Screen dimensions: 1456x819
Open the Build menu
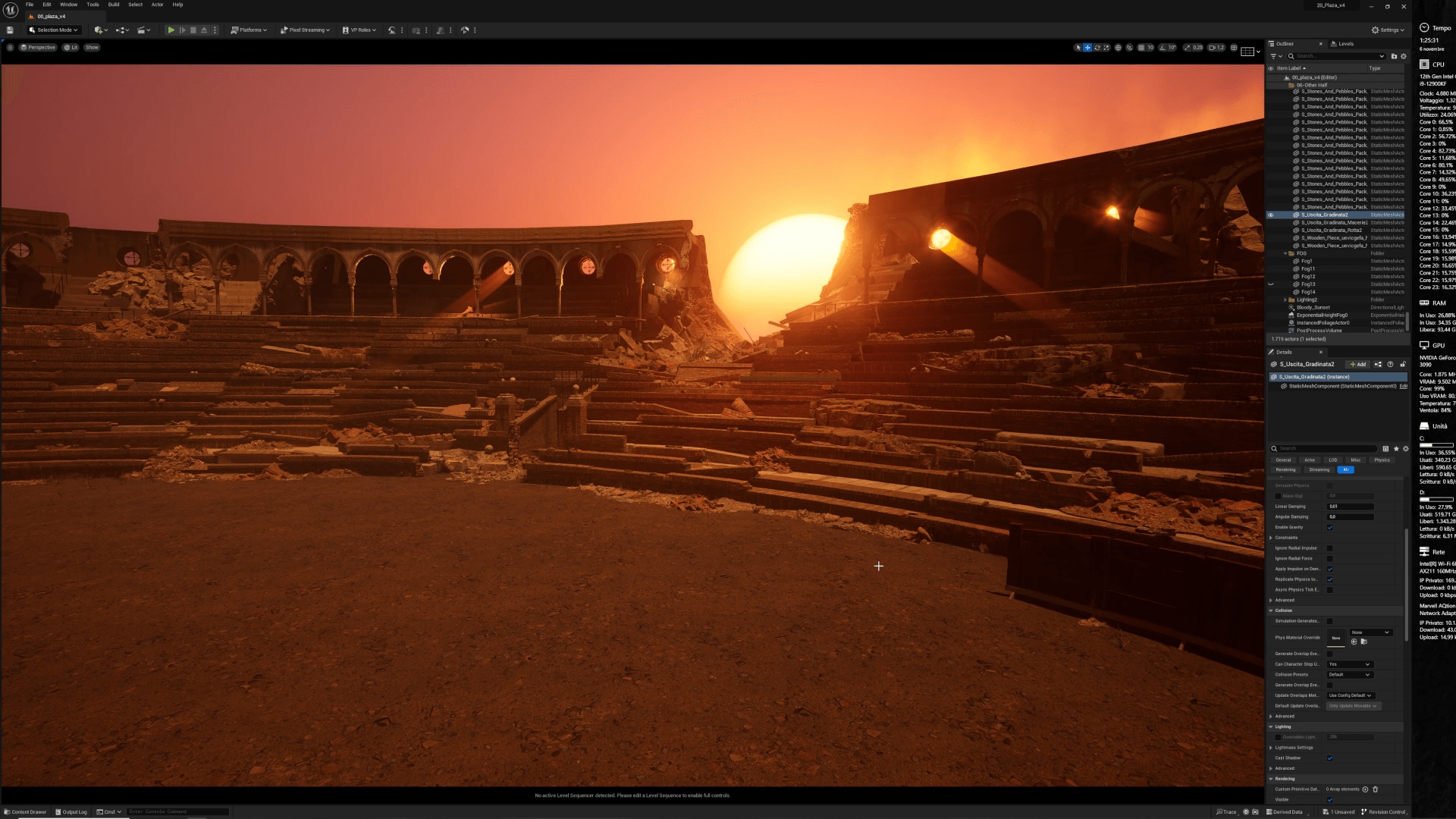pyautogui.click(x=114, y=5)
